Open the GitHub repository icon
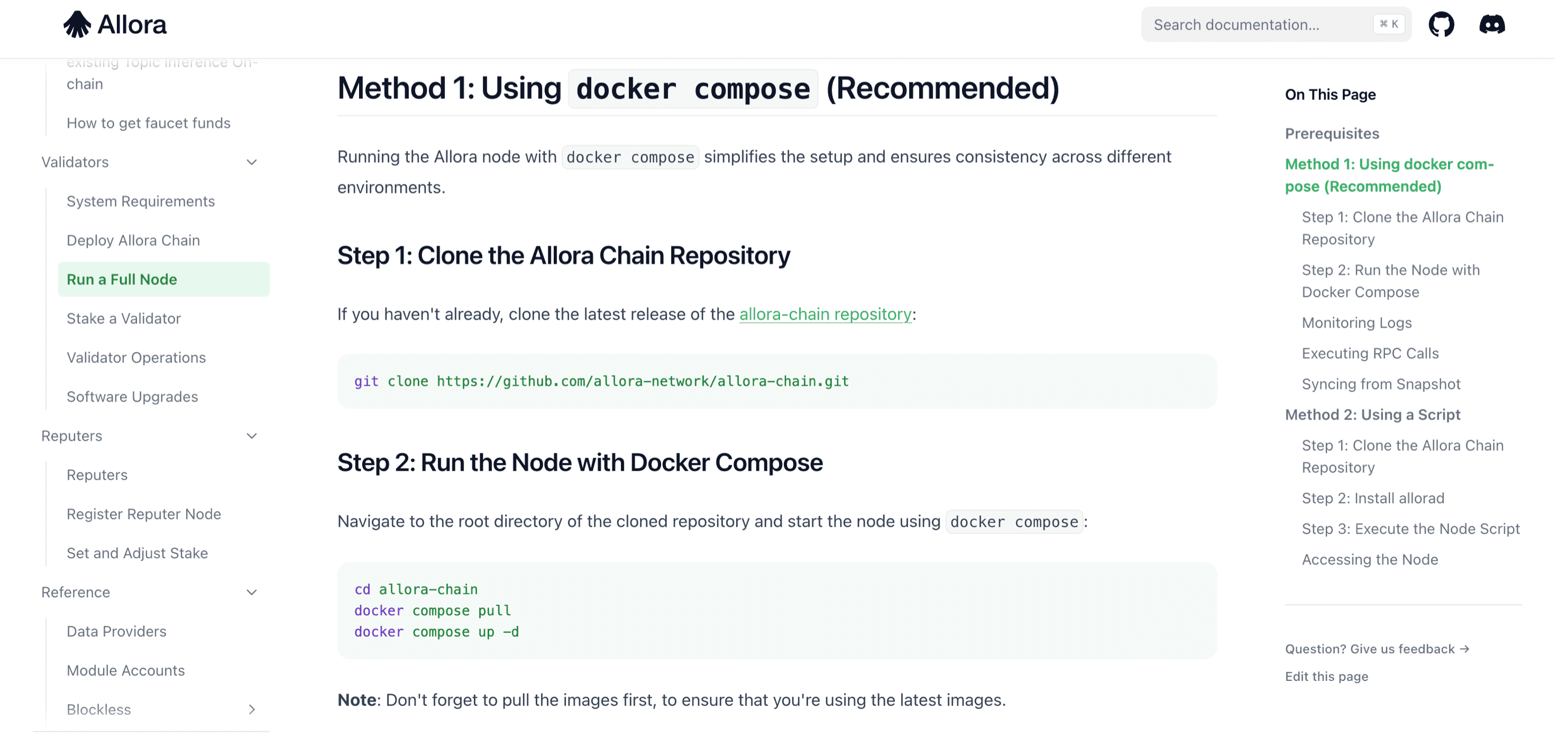 (1441, 25)
